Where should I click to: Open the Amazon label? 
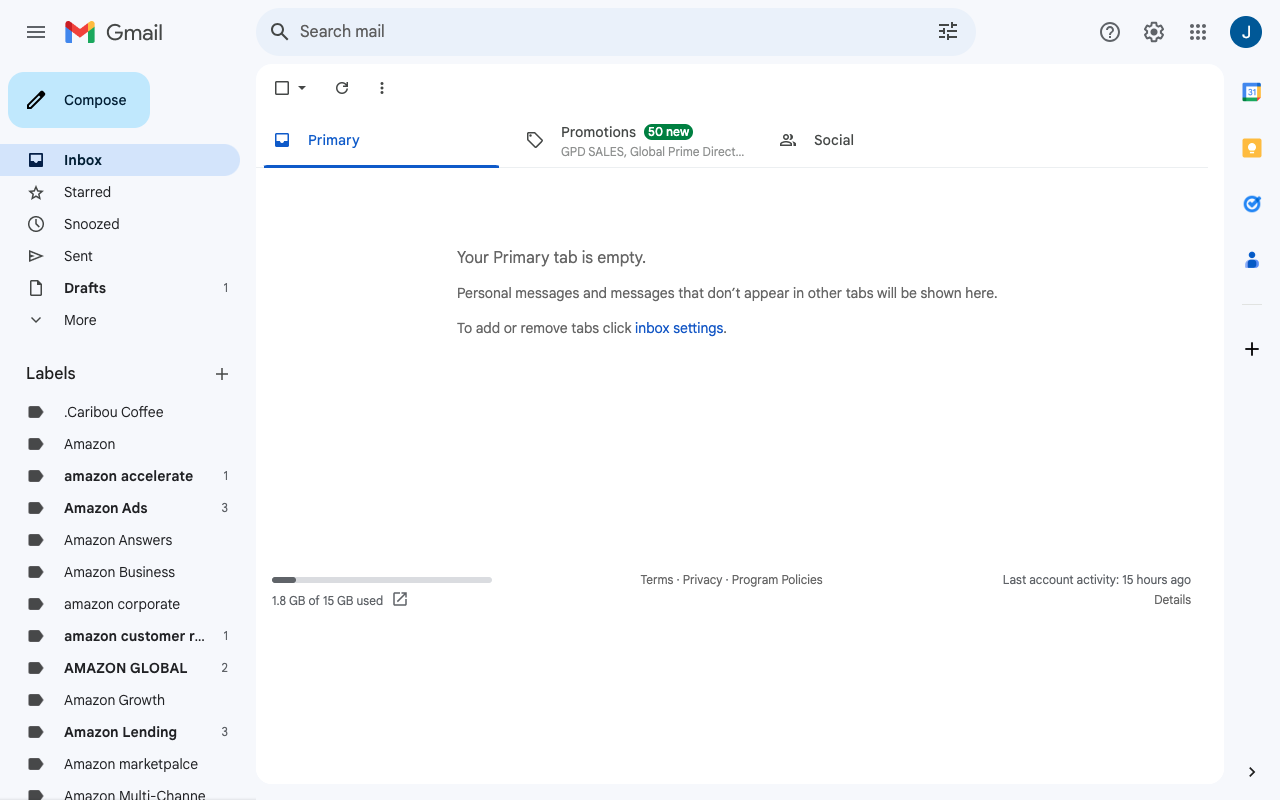pyautogui.click(x=120, y=444)
